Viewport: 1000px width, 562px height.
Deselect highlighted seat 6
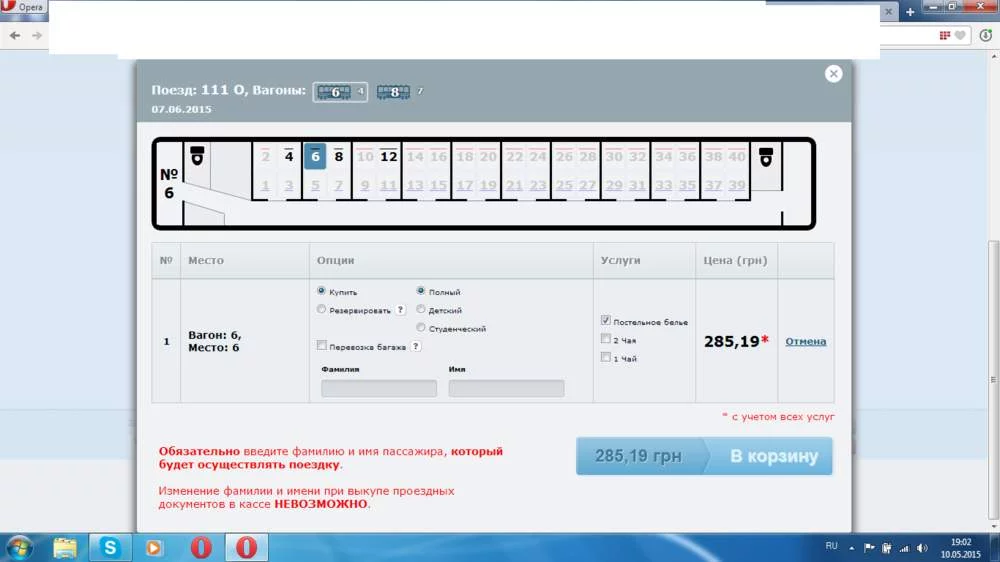(x=315, y=156)
